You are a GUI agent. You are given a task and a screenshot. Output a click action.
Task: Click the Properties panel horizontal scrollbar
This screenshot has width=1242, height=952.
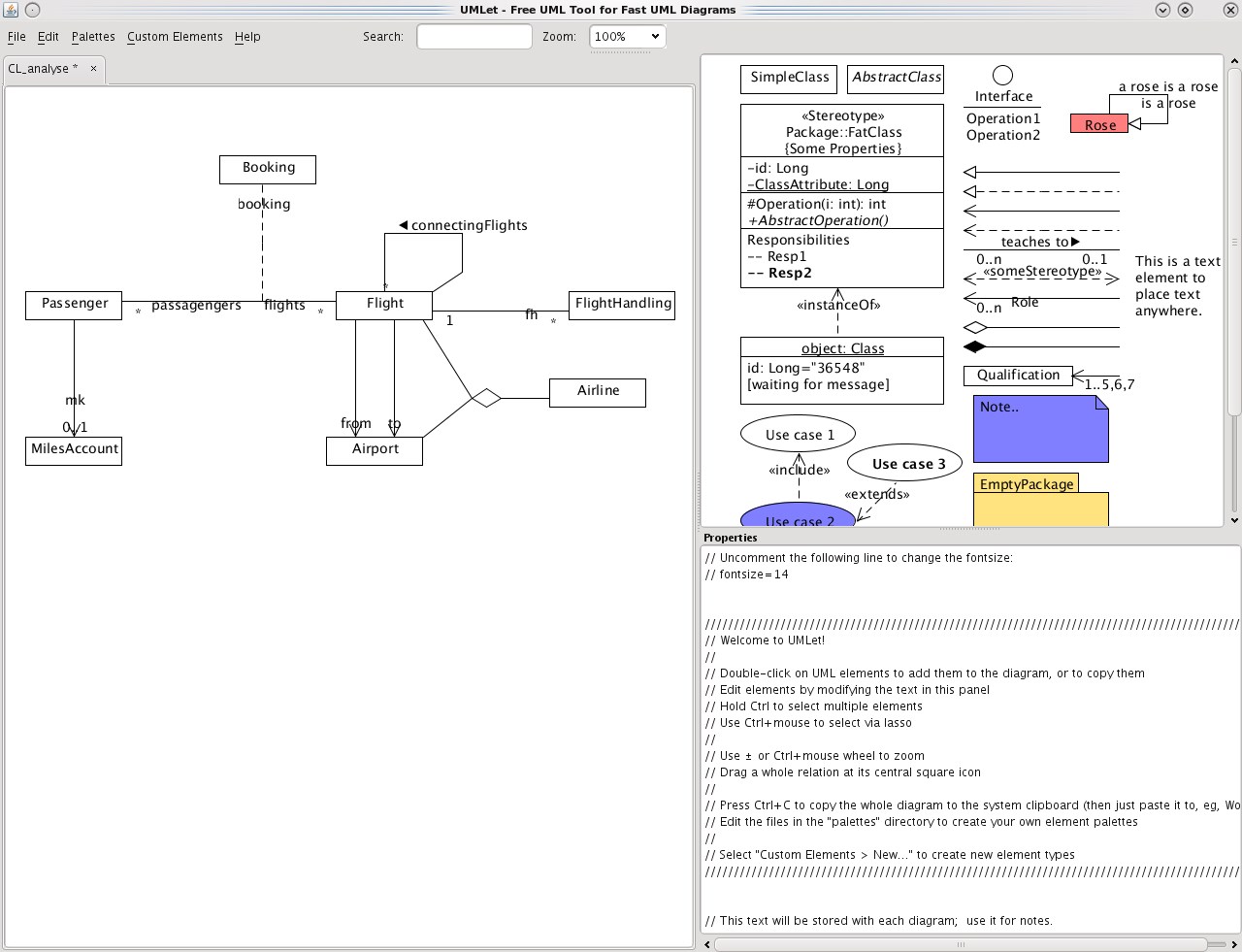click(961, 944)
